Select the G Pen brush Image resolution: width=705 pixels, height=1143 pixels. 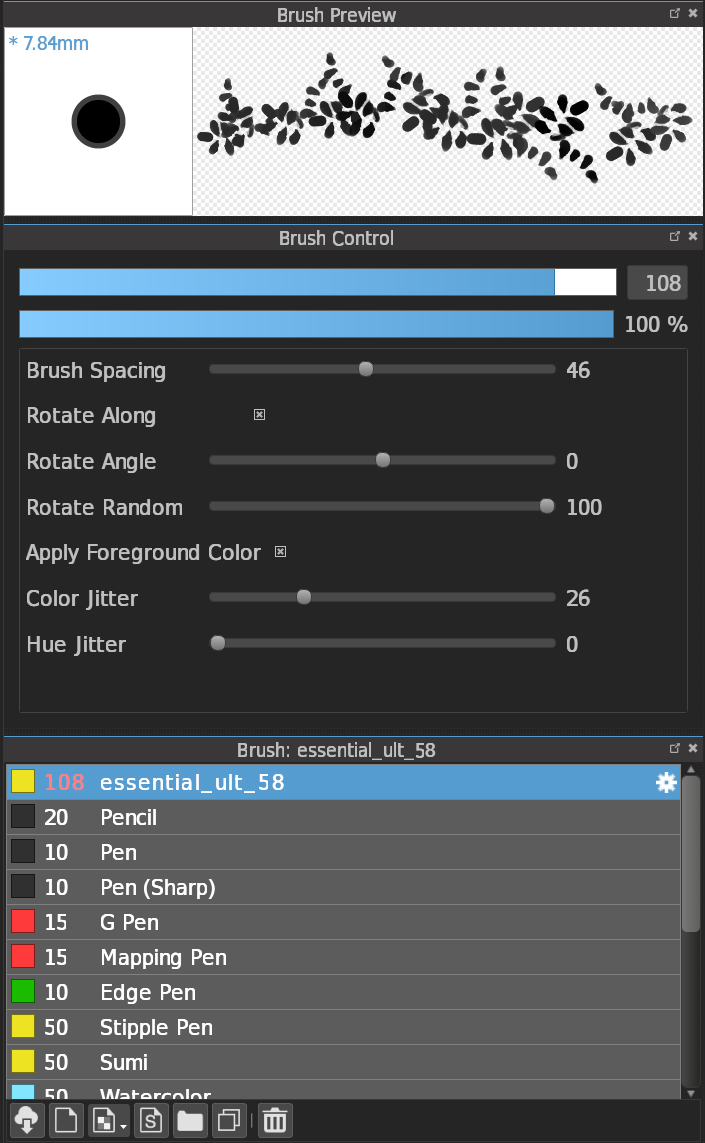[129, 923]
